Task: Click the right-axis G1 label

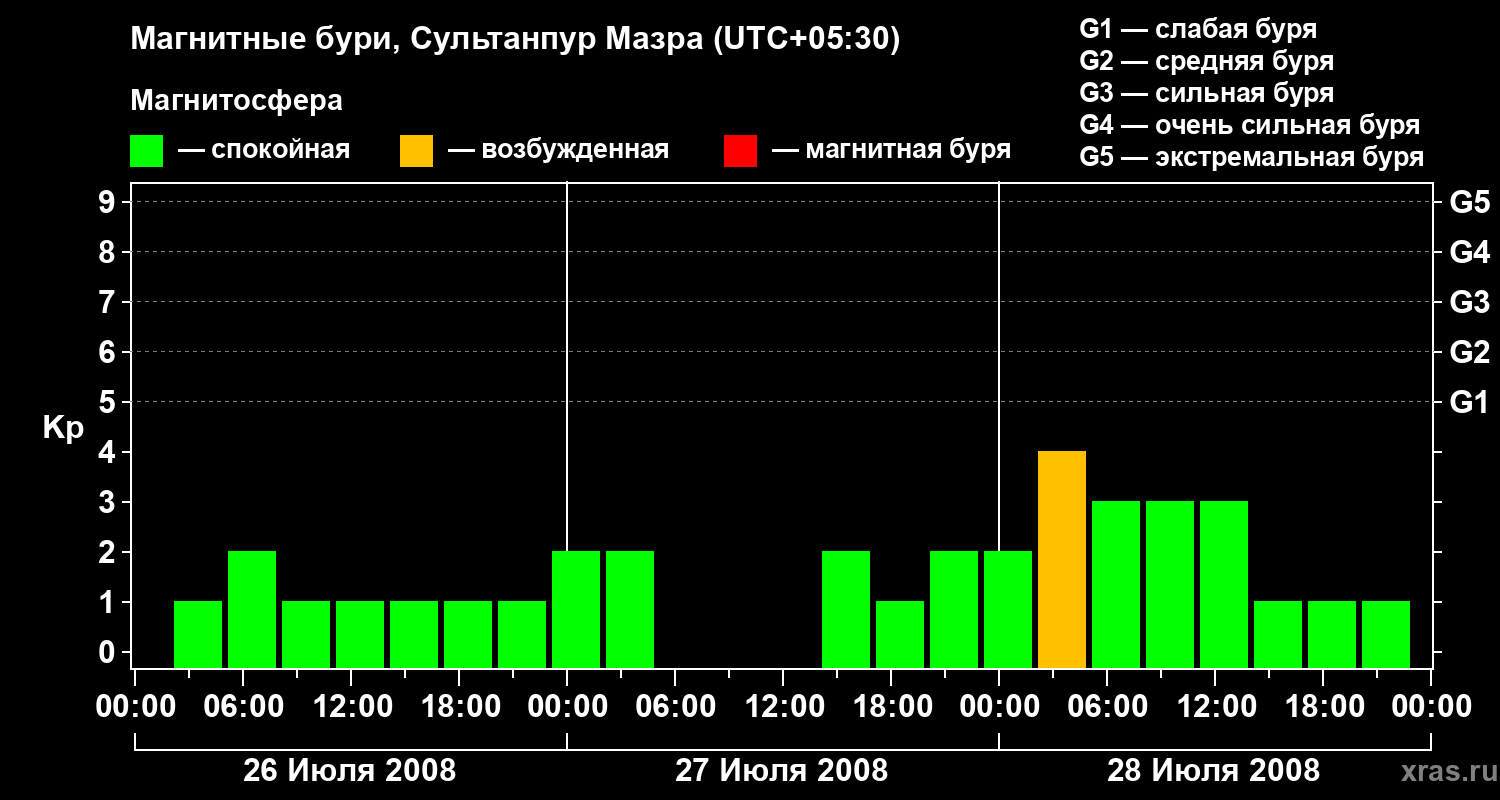Action: pos(1469,402)
